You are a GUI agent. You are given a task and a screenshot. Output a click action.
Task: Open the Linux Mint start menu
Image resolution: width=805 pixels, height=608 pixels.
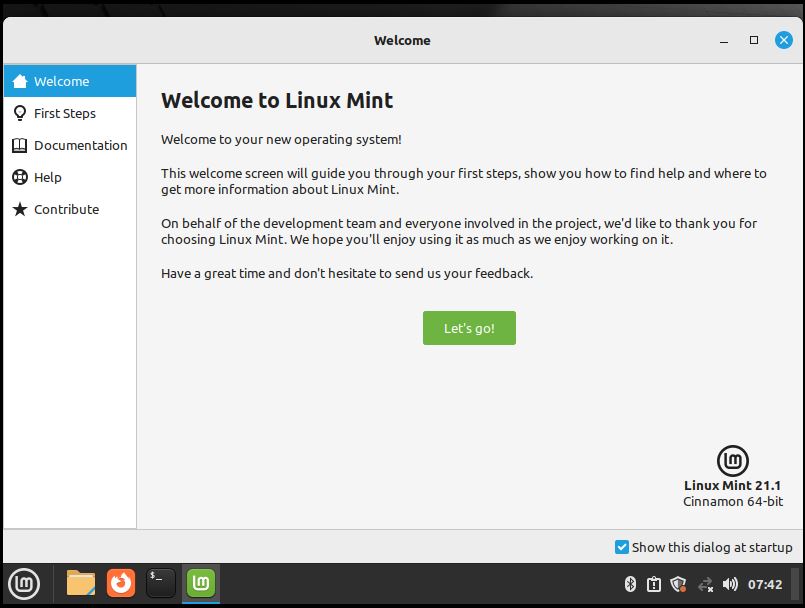tap(24, 583)
